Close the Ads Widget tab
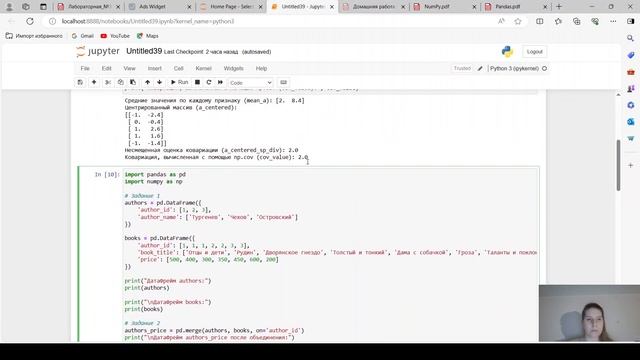The width and height of the screenshot is (640, 360). pyautogui.click(x=189, y=7)
